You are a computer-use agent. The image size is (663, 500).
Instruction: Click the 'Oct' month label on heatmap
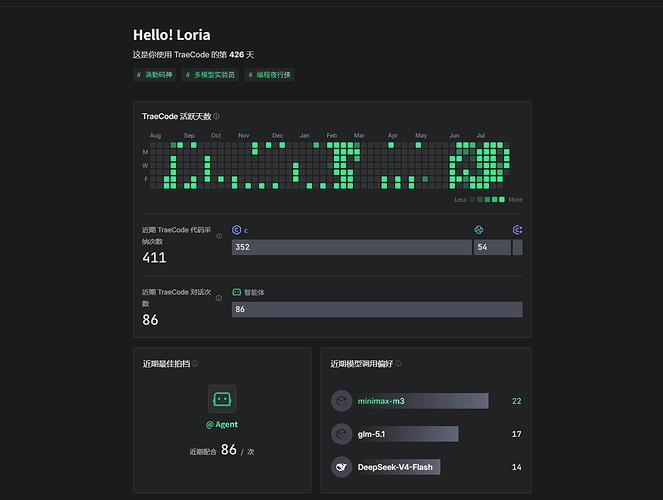(x=216, y=135)
